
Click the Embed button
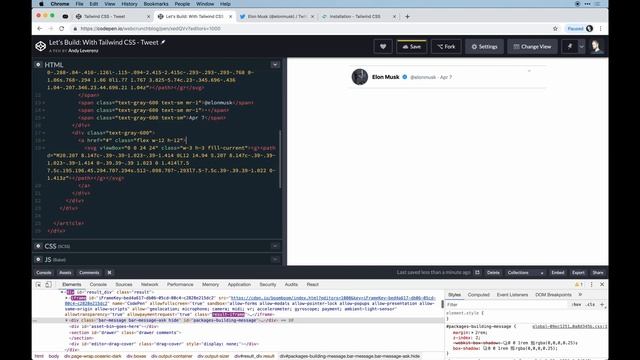click(558, 273)
